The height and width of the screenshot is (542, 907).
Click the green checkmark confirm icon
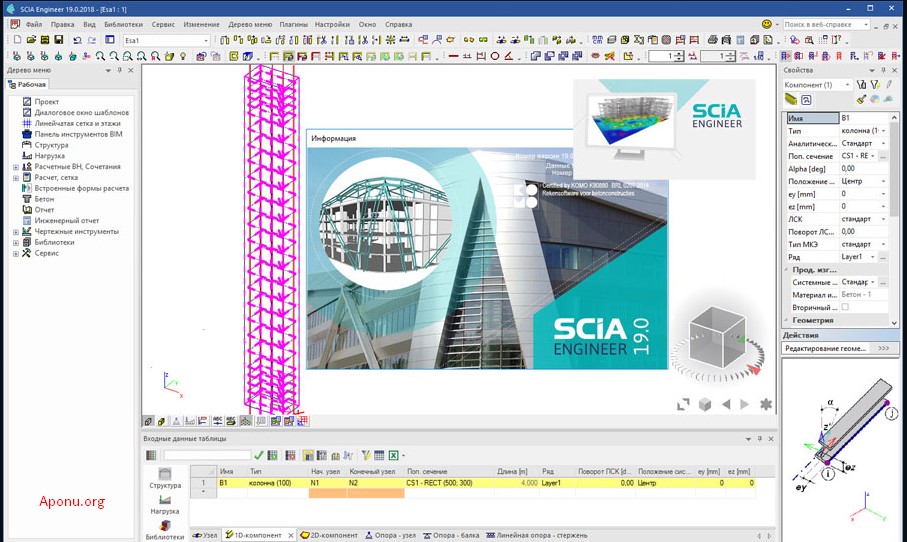click(x=259, y=455)
